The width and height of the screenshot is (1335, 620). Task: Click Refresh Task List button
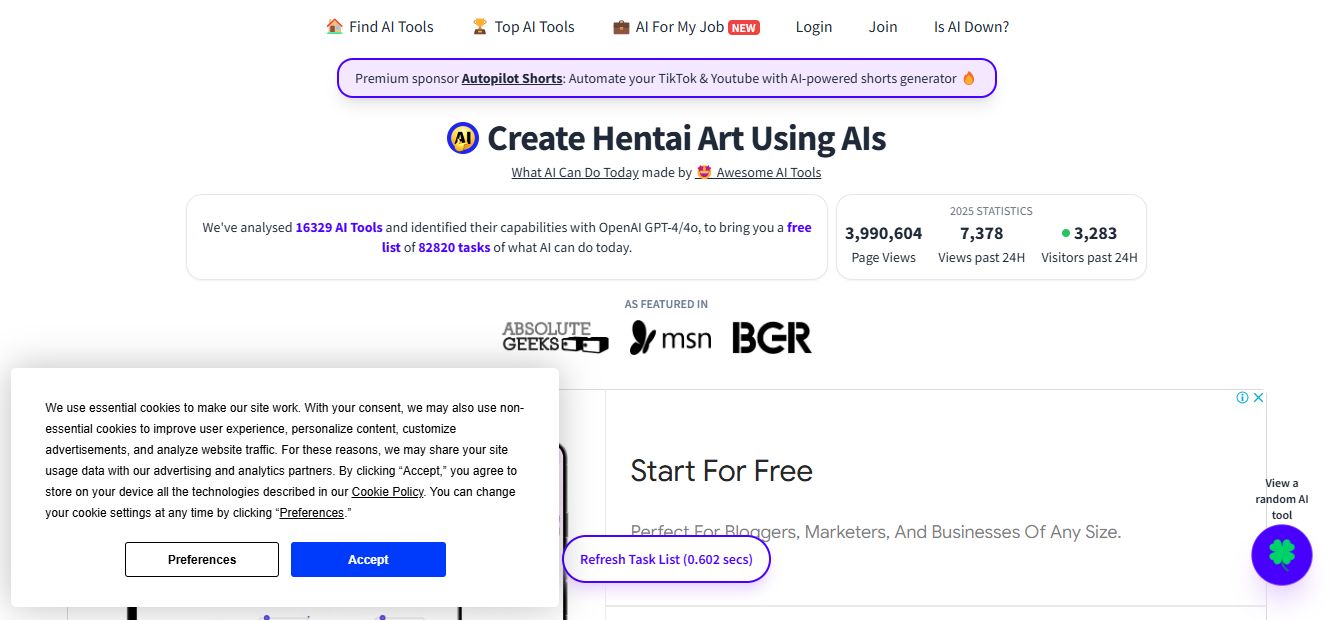666,559
